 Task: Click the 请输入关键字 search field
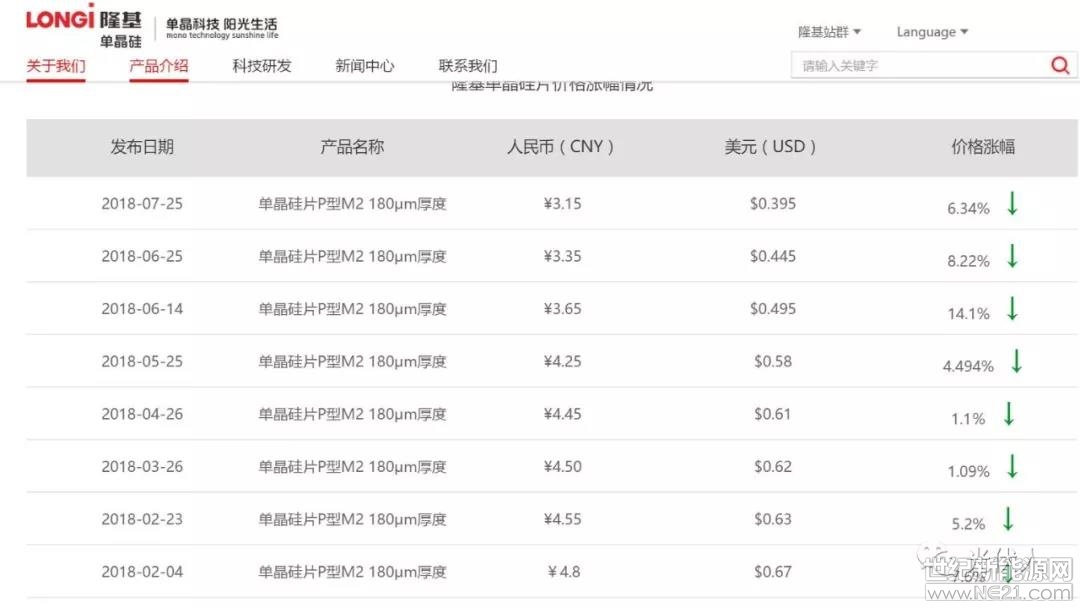(900, 65)
